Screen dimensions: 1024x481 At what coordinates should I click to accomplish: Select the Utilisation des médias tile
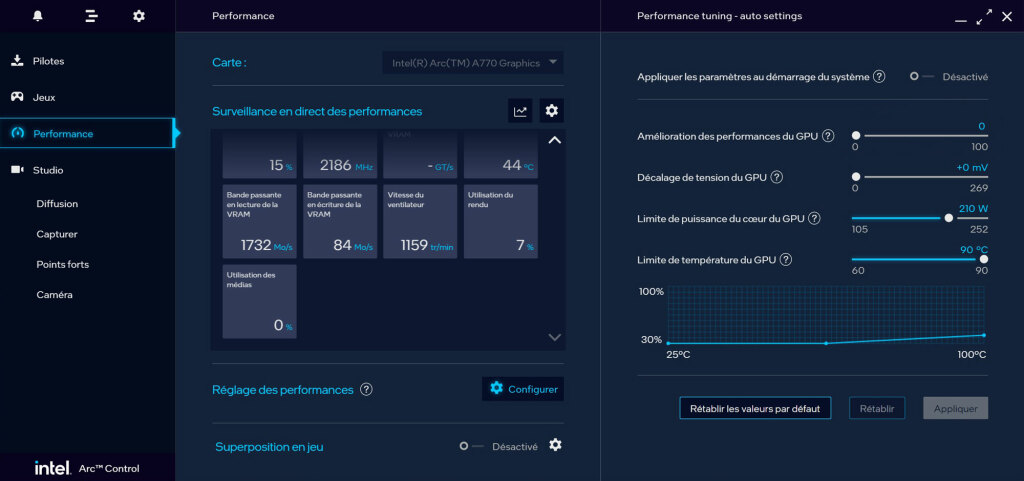pyautogui.click(x=259, y=302)
